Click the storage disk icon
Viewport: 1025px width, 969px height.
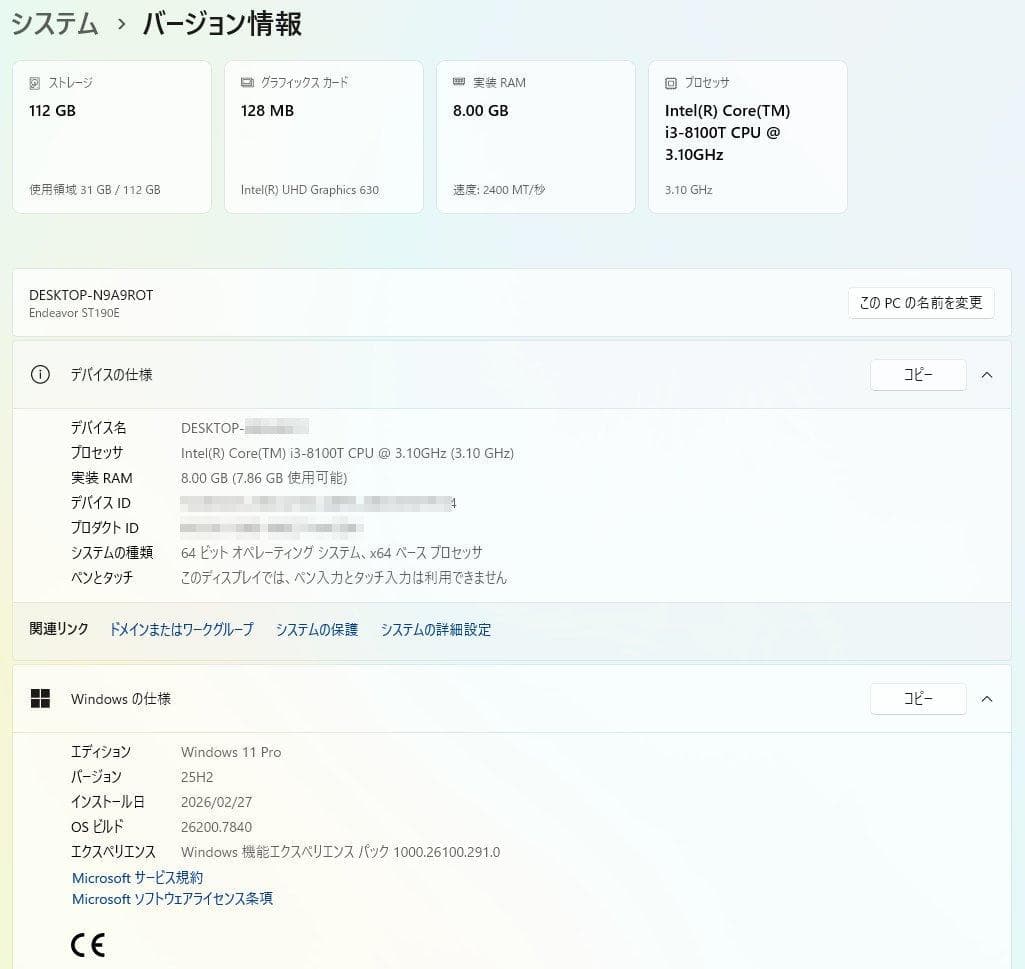coord(35,83)
